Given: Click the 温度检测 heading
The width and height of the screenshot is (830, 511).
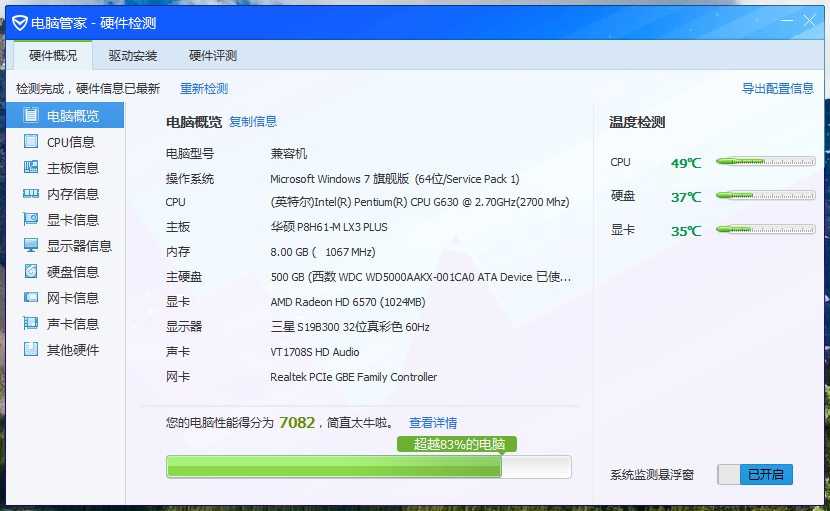Looking at the screenshot, I should 637,122.
